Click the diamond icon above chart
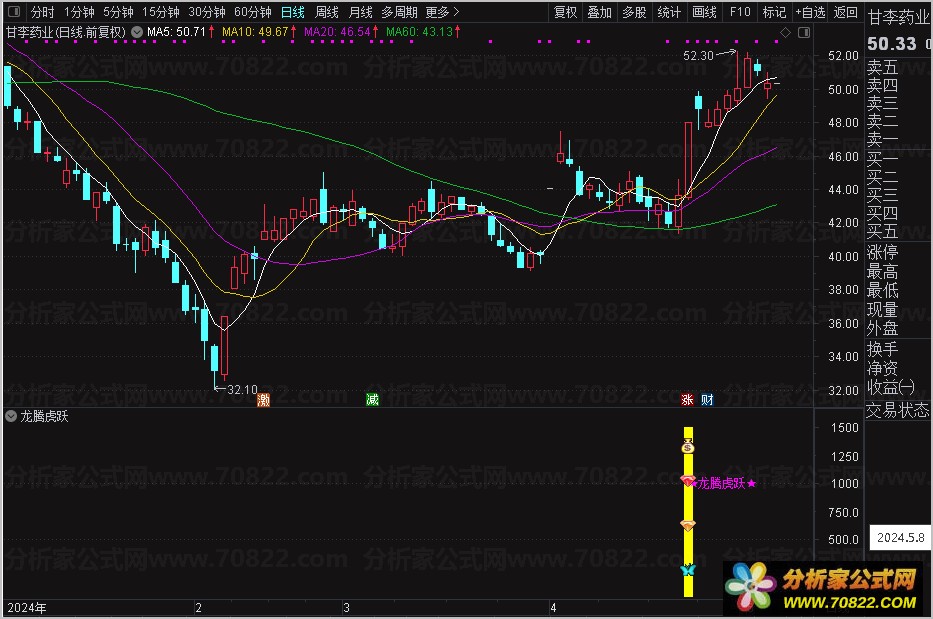Screen dimensions: 933x619 coord(785,32)
